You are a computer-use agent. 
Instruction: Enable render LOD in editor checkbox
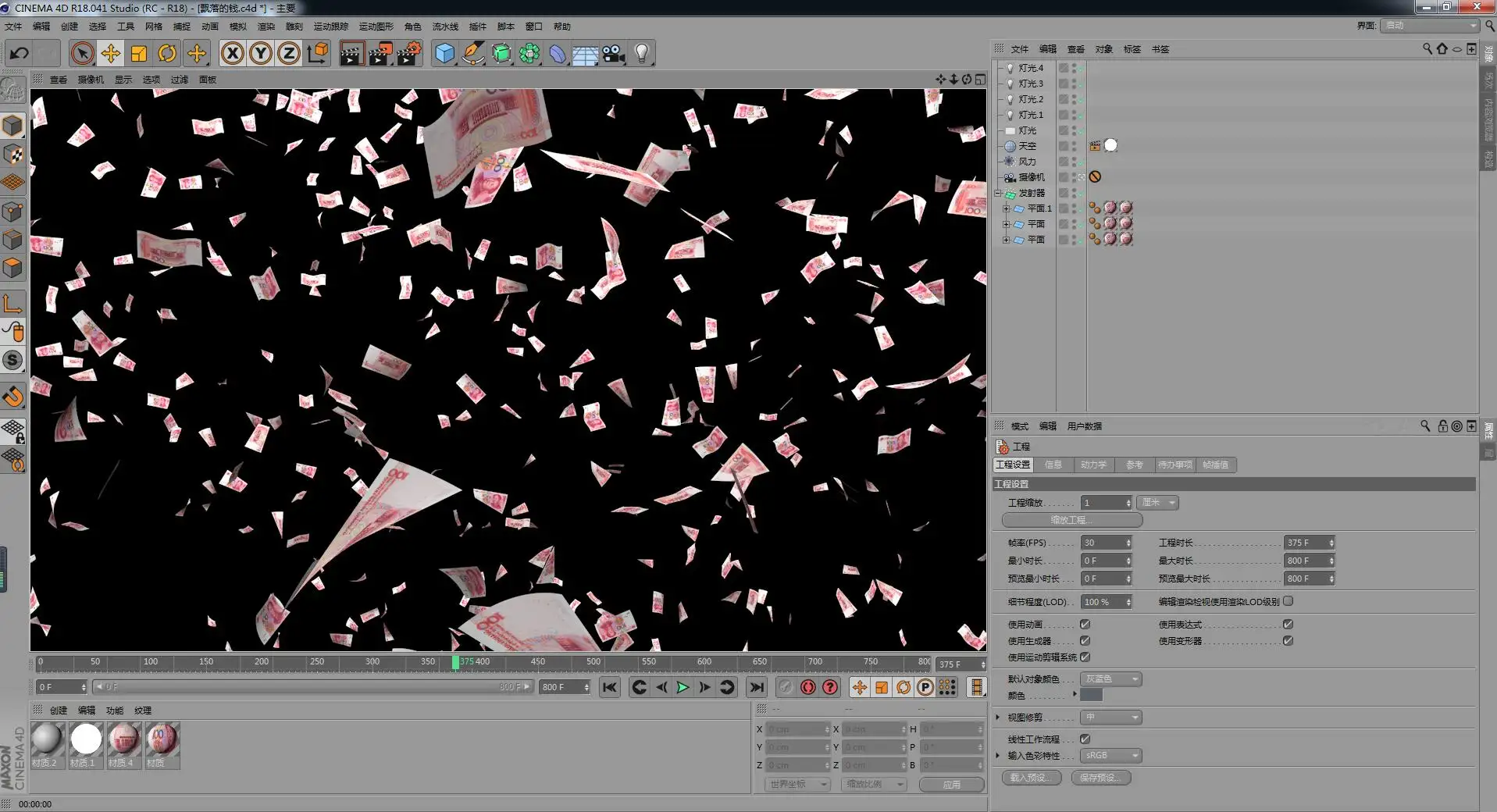click(x=1288, y=601)
